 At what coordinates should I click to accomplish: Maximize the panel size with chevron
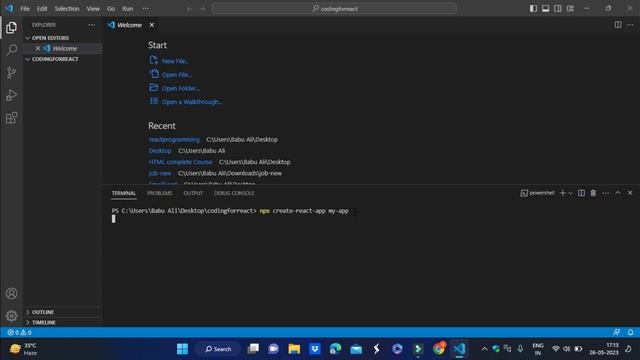(618, 193)
